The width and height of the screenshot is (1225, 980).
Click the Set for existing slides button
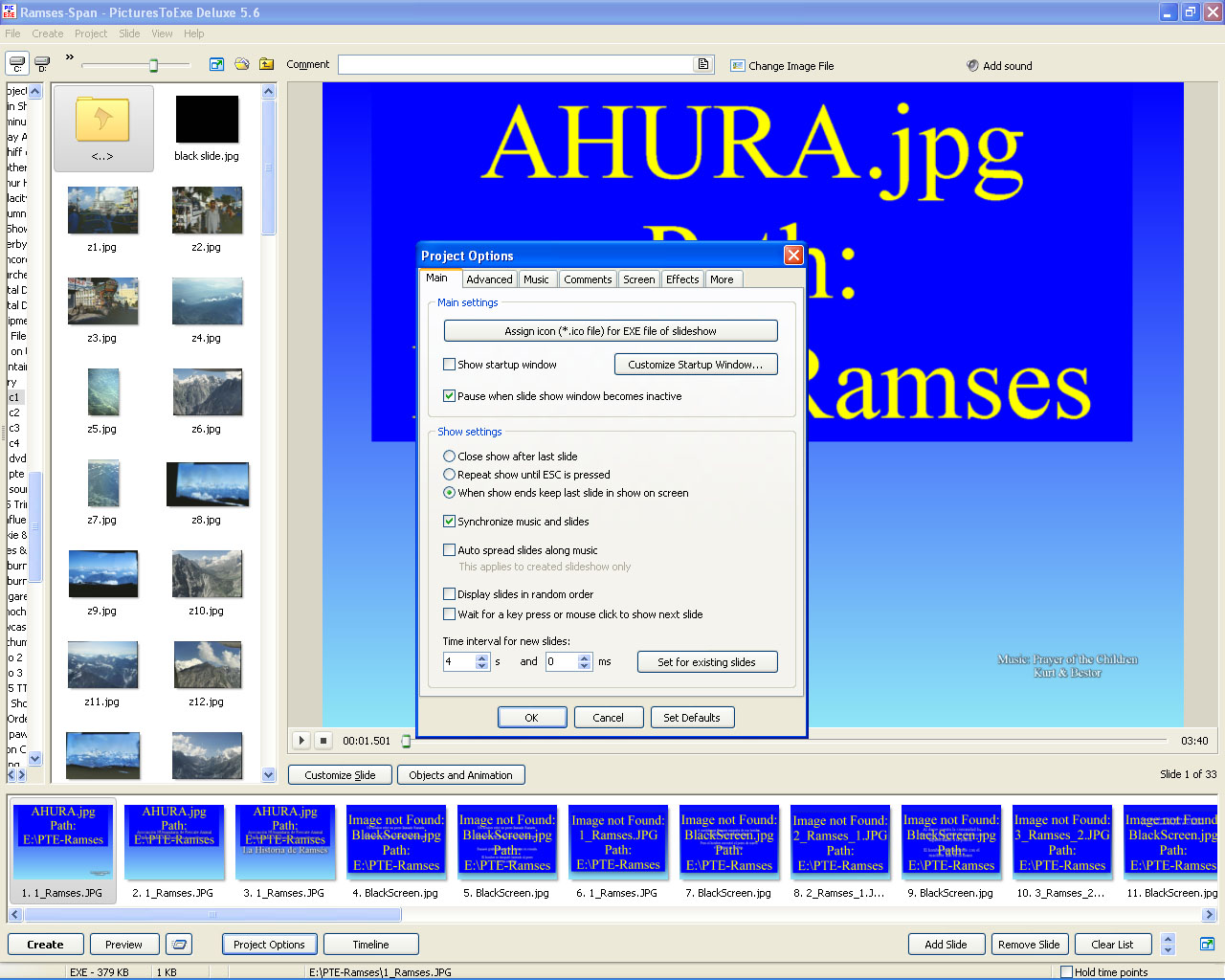[x=706, y=662]
